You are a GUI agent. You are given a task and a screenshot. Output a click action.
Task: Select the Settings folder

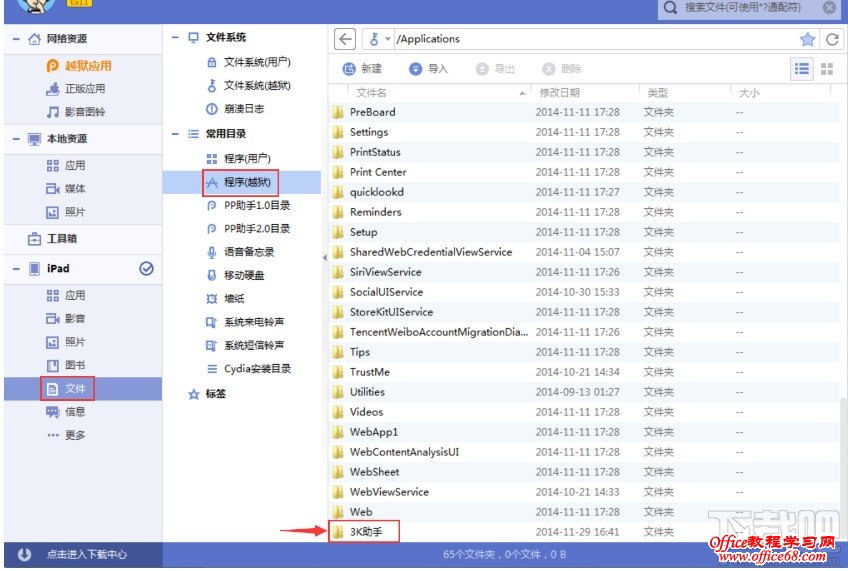pyautogui.click(x=583, y=132)
